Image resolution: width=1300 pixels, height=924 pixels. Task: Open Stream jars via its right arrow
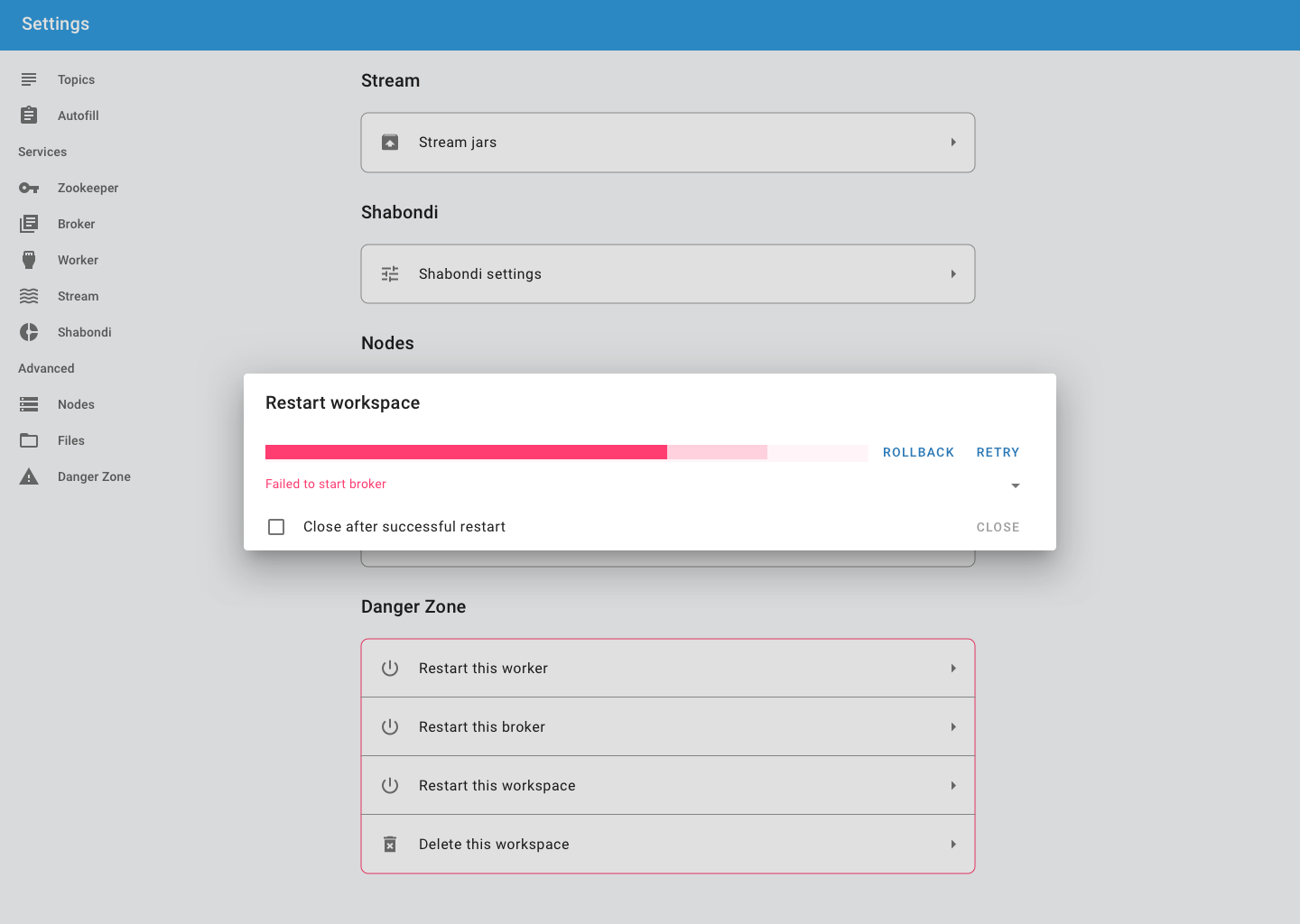(953, 143)
